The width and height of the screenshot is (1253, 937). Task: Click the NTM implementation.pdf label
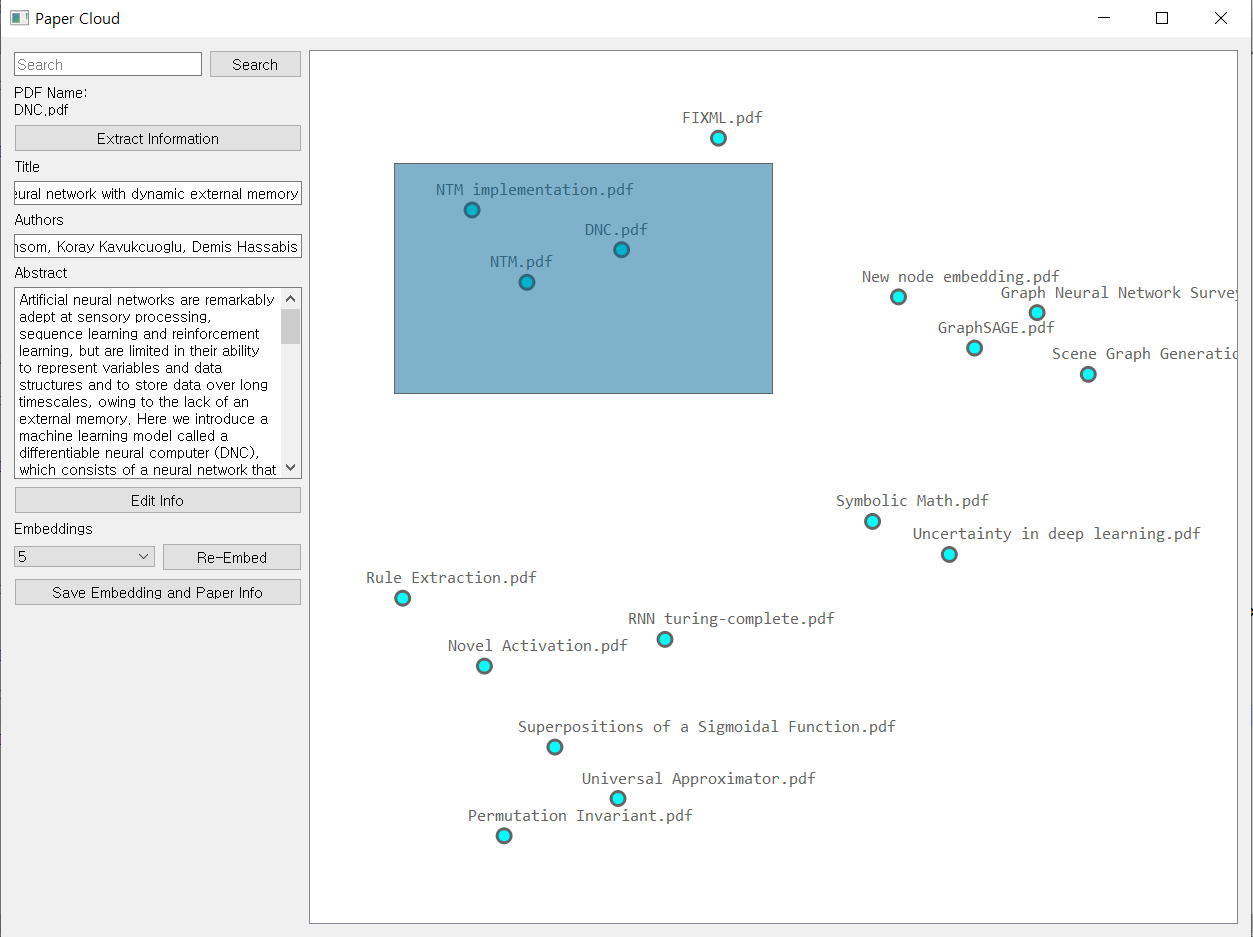click(x=535, y=189)
